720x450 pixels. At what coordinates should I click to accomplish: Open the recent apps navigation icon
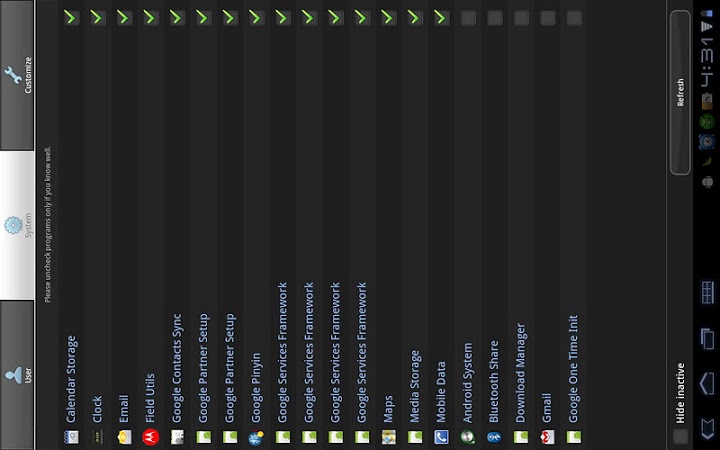click(707, 338)
